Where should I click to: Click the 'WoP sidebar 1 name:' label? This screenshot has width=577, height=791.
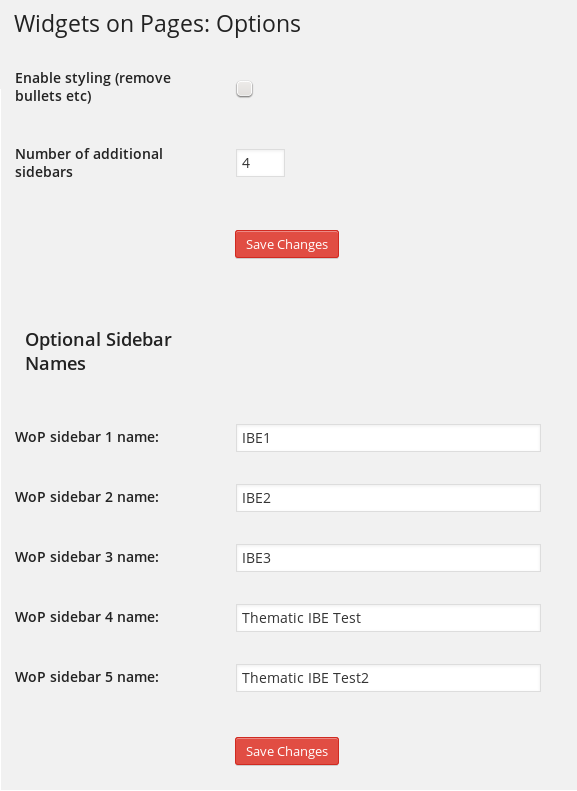click(87, 437)
